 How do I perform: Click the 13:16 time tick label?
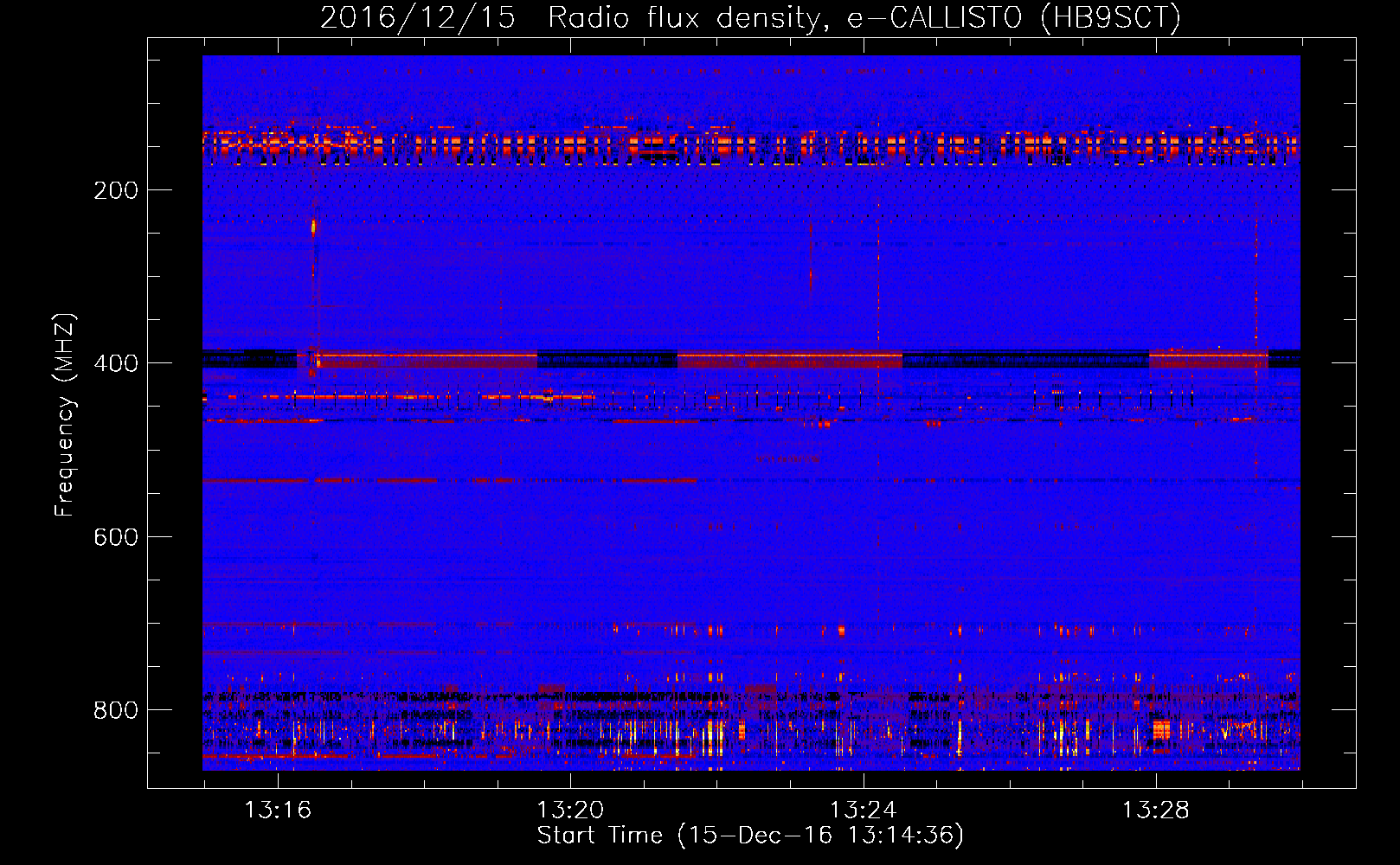278,811
